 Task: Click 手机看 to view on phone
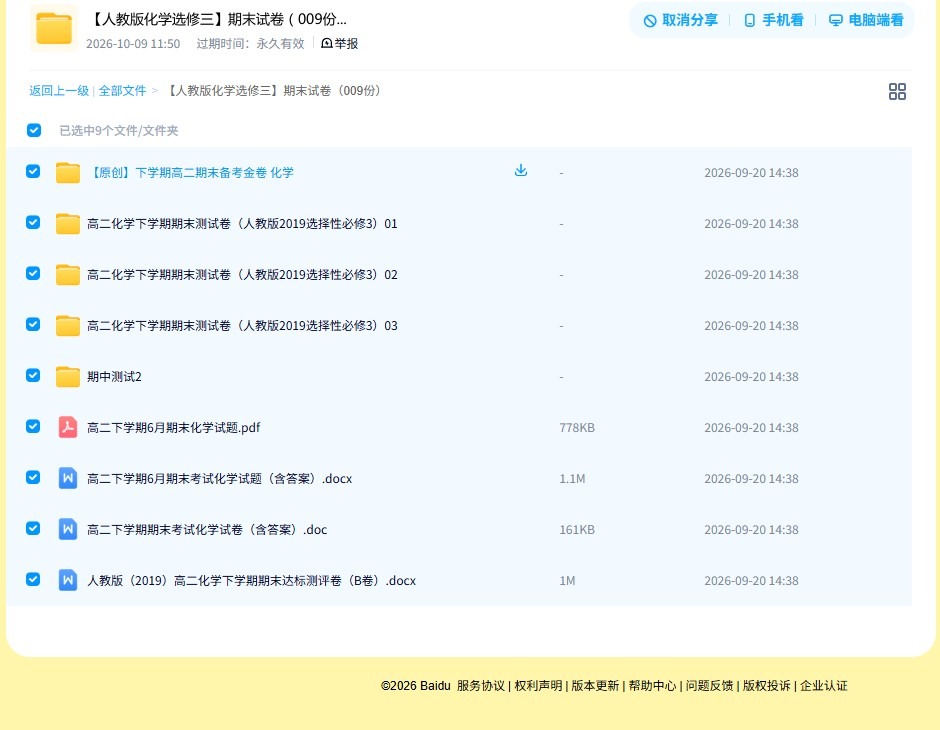coord(773,20)
